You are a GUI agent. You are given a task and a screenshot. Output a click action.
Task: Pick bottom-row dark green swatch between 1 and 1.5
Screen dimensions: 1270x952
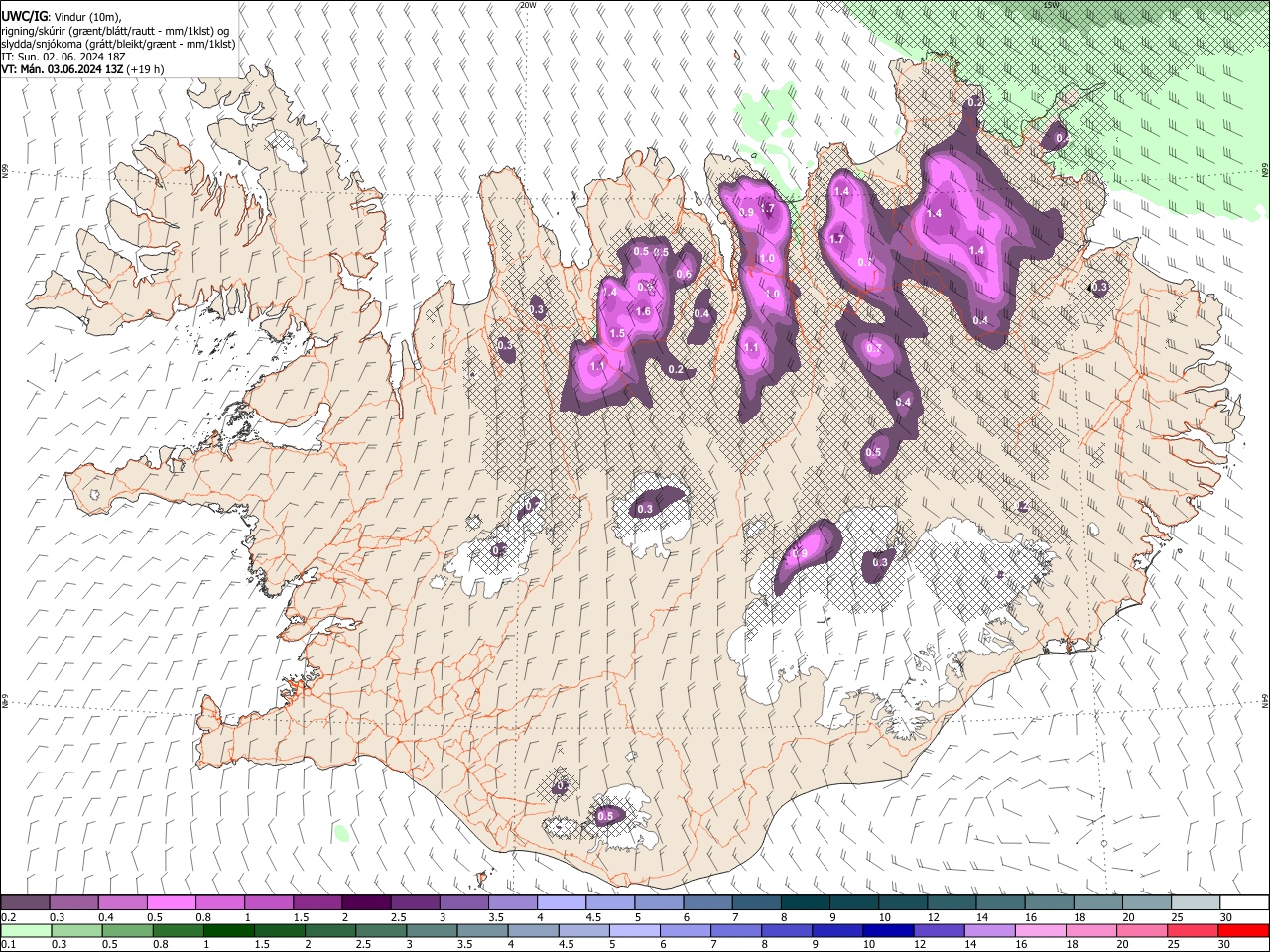[x=228, y=930]
